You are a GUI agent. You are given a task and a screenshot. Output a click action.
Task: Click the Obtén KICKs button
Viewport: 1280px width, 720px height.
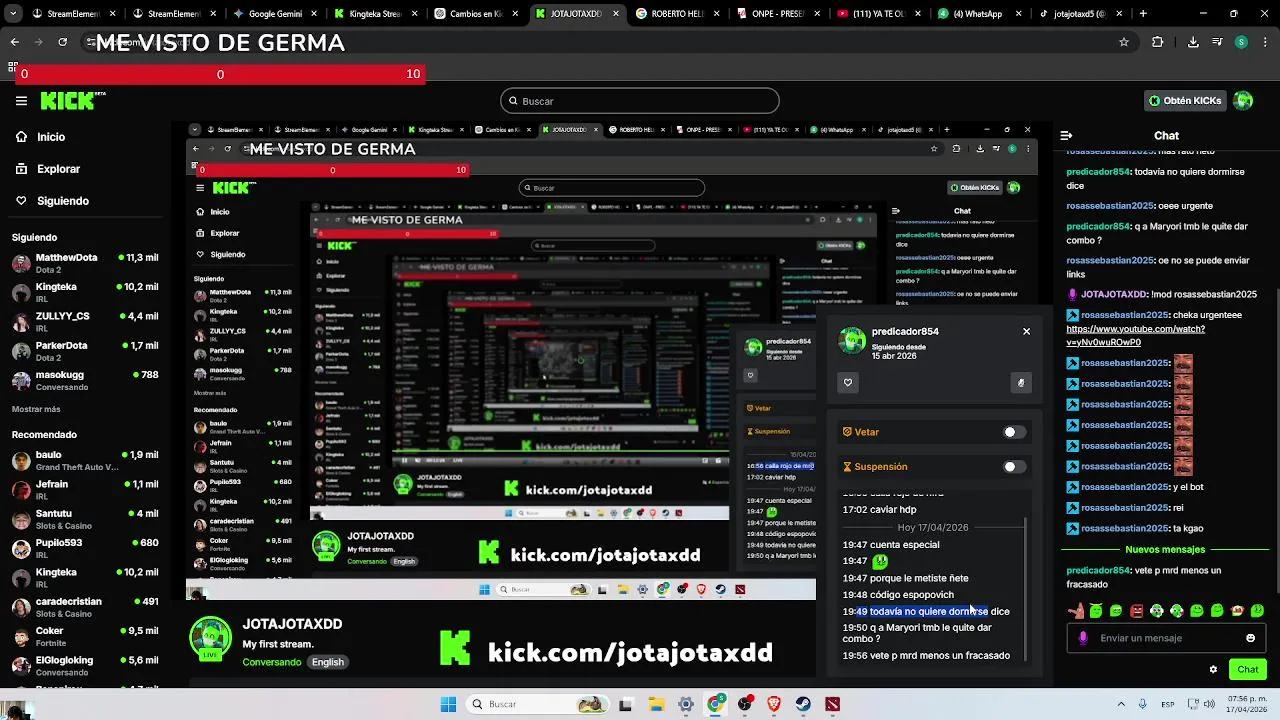click(1185, 101)
